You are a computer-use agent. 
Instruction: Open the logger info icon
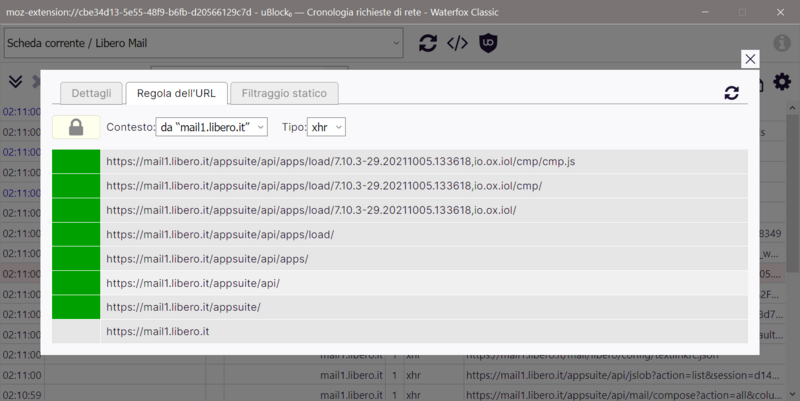(782, 43)
